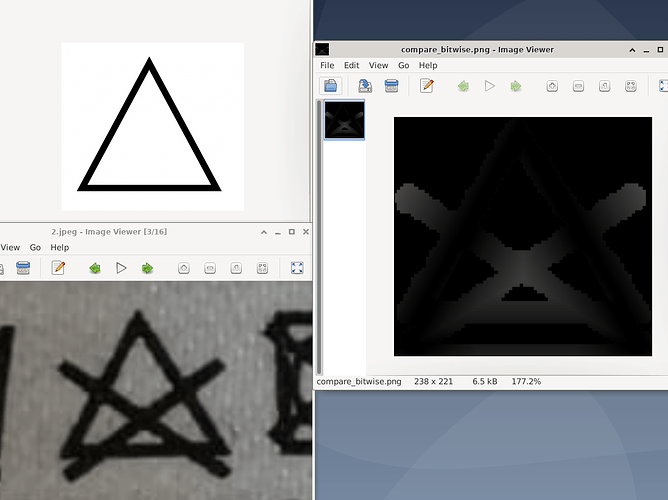Fit image to window in 2.jpeg viewer

[262, 268]
